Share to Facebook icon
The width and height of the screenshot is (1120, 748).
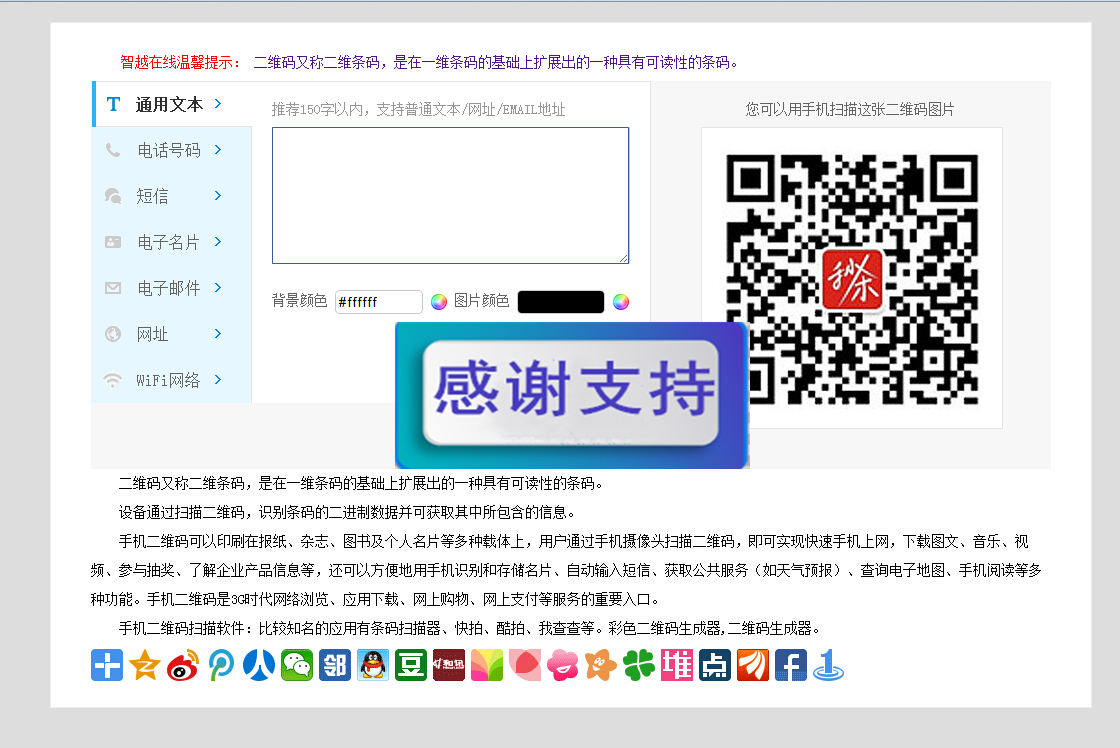click(791, 665)
